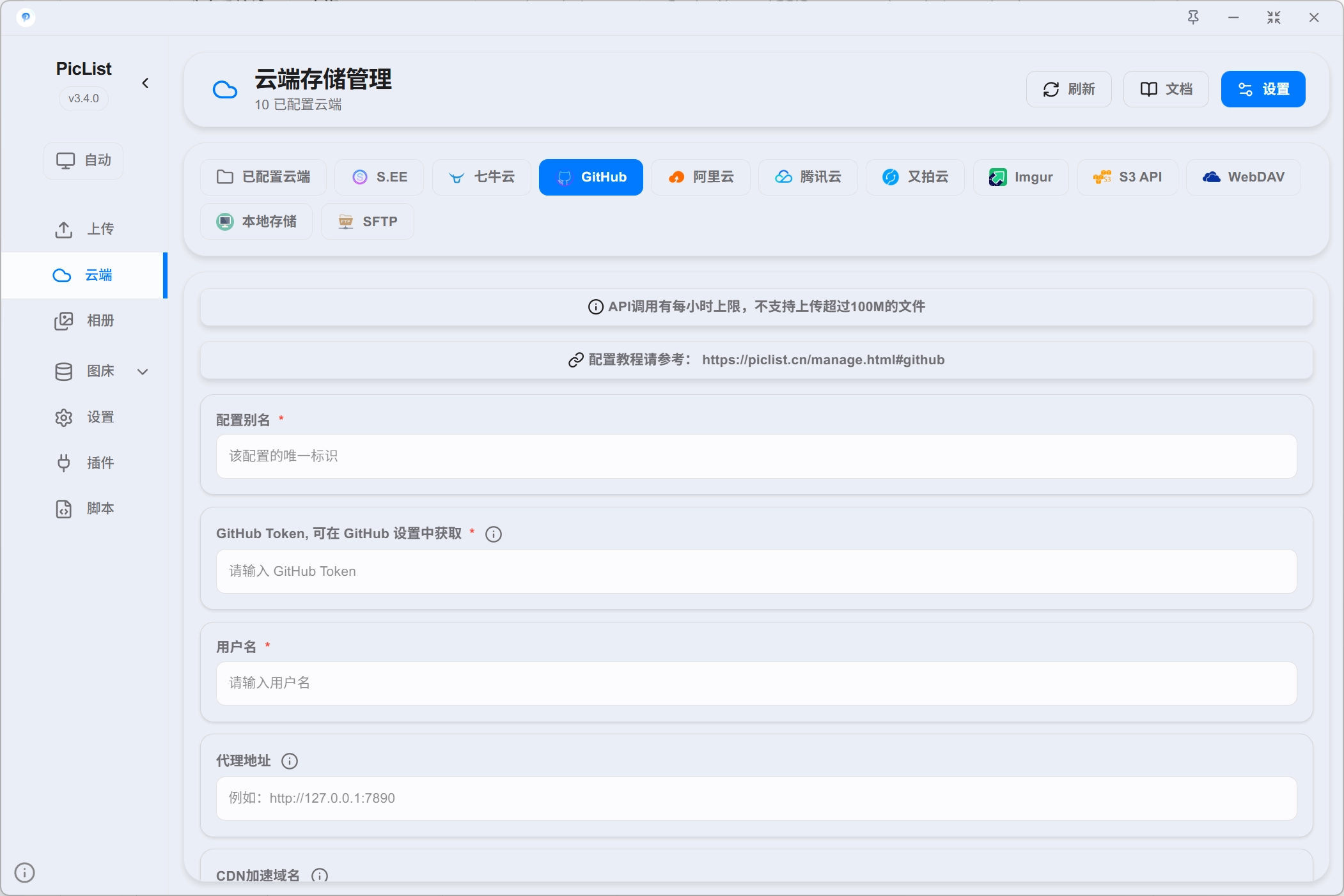Switch to the WebDAV tab
The height and width of the screenshot is (896, 1344).
coord(1244,177)
